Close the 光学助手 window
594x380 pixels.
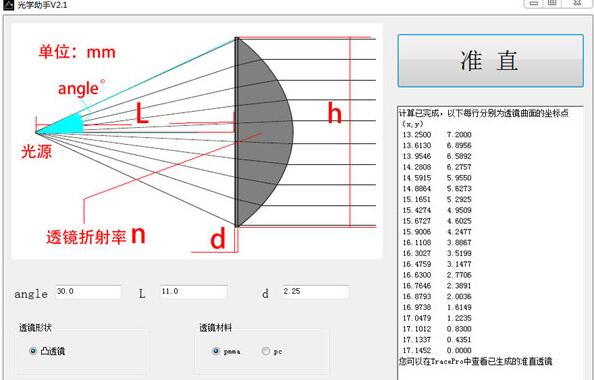(577, 3)
